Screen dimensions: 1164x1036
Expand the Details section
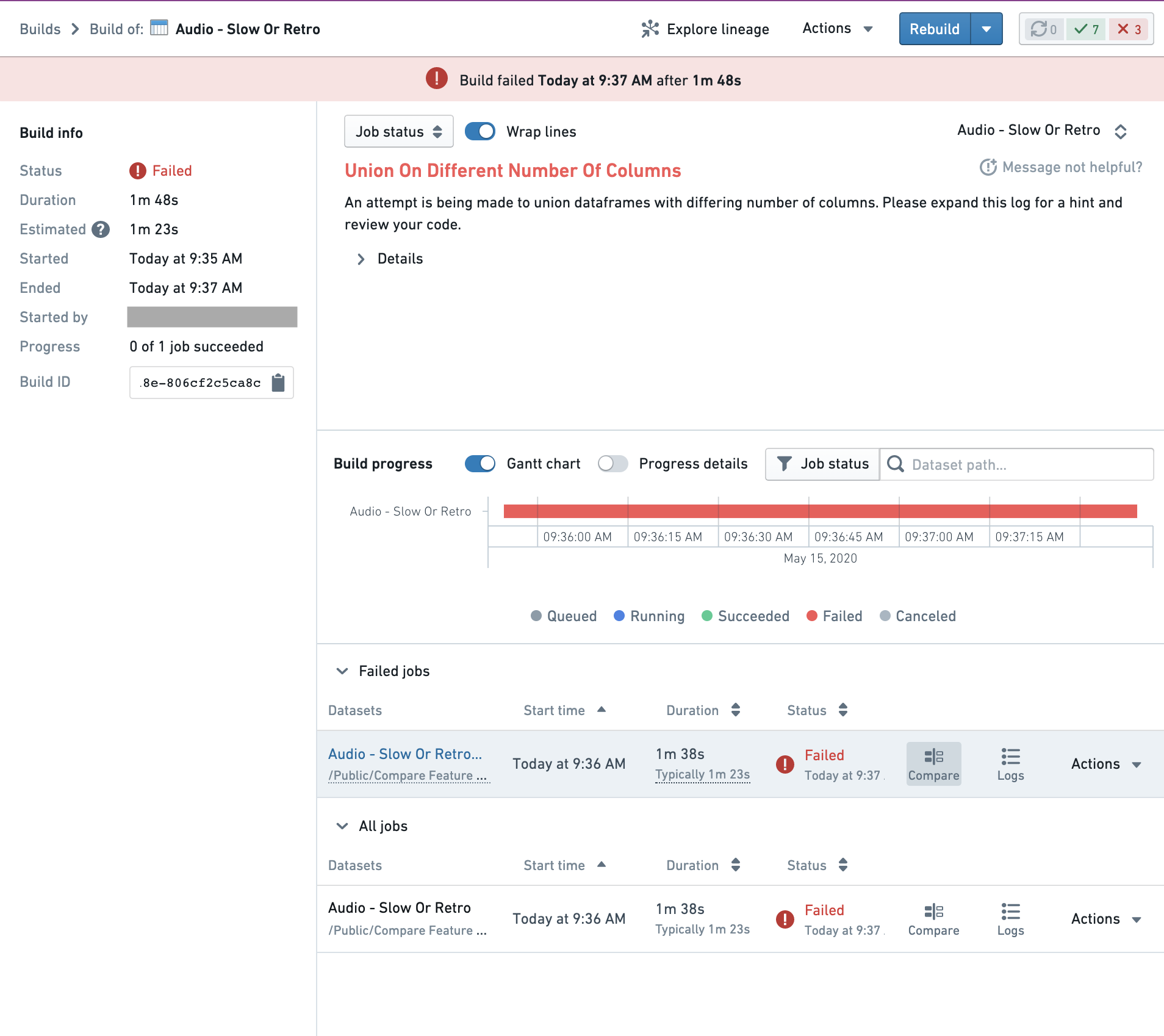click(389, 259)
